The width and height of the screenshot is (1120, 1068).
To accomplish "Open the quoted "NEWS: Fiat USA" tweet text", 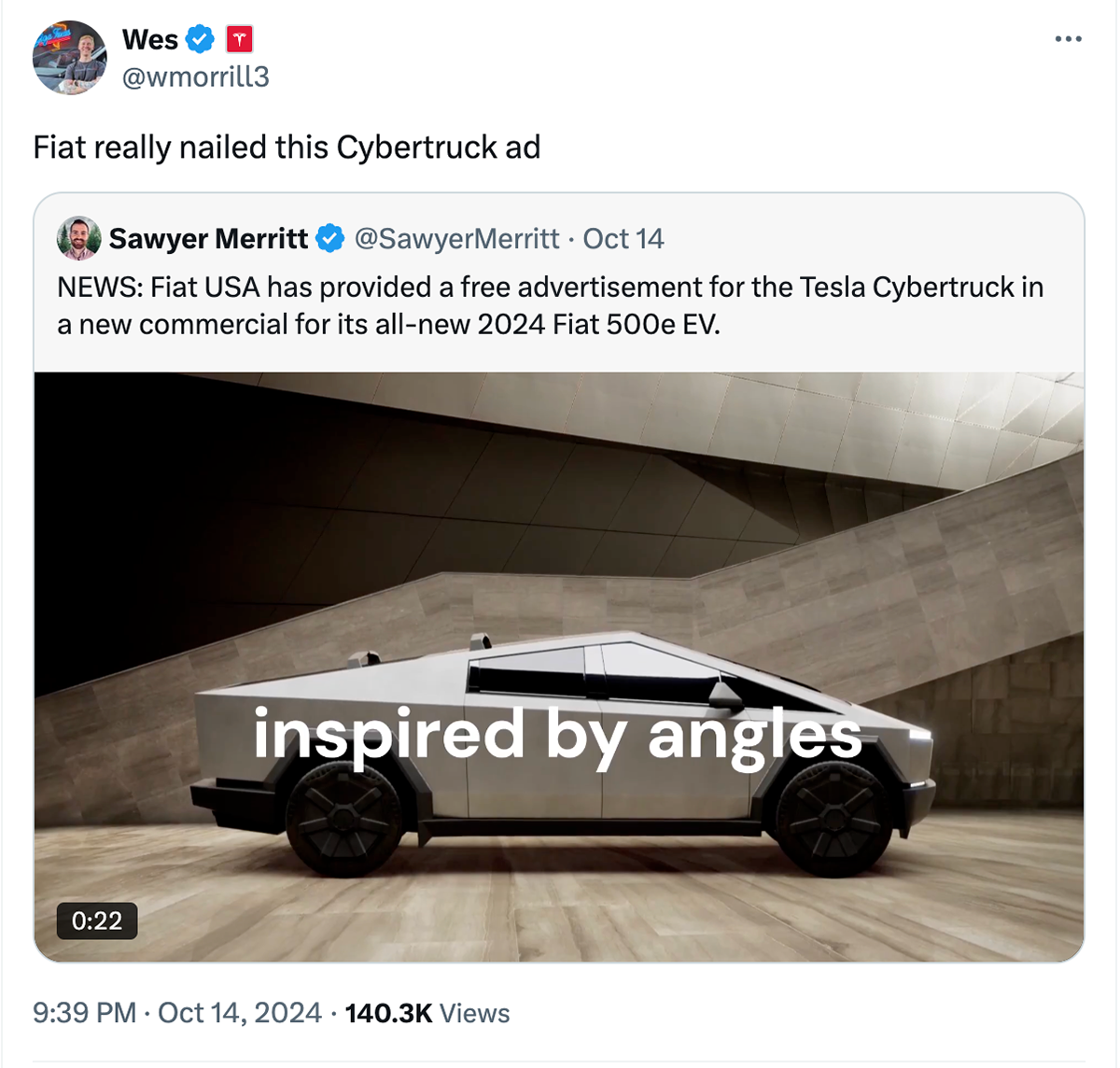I will [x=550, y=305].
